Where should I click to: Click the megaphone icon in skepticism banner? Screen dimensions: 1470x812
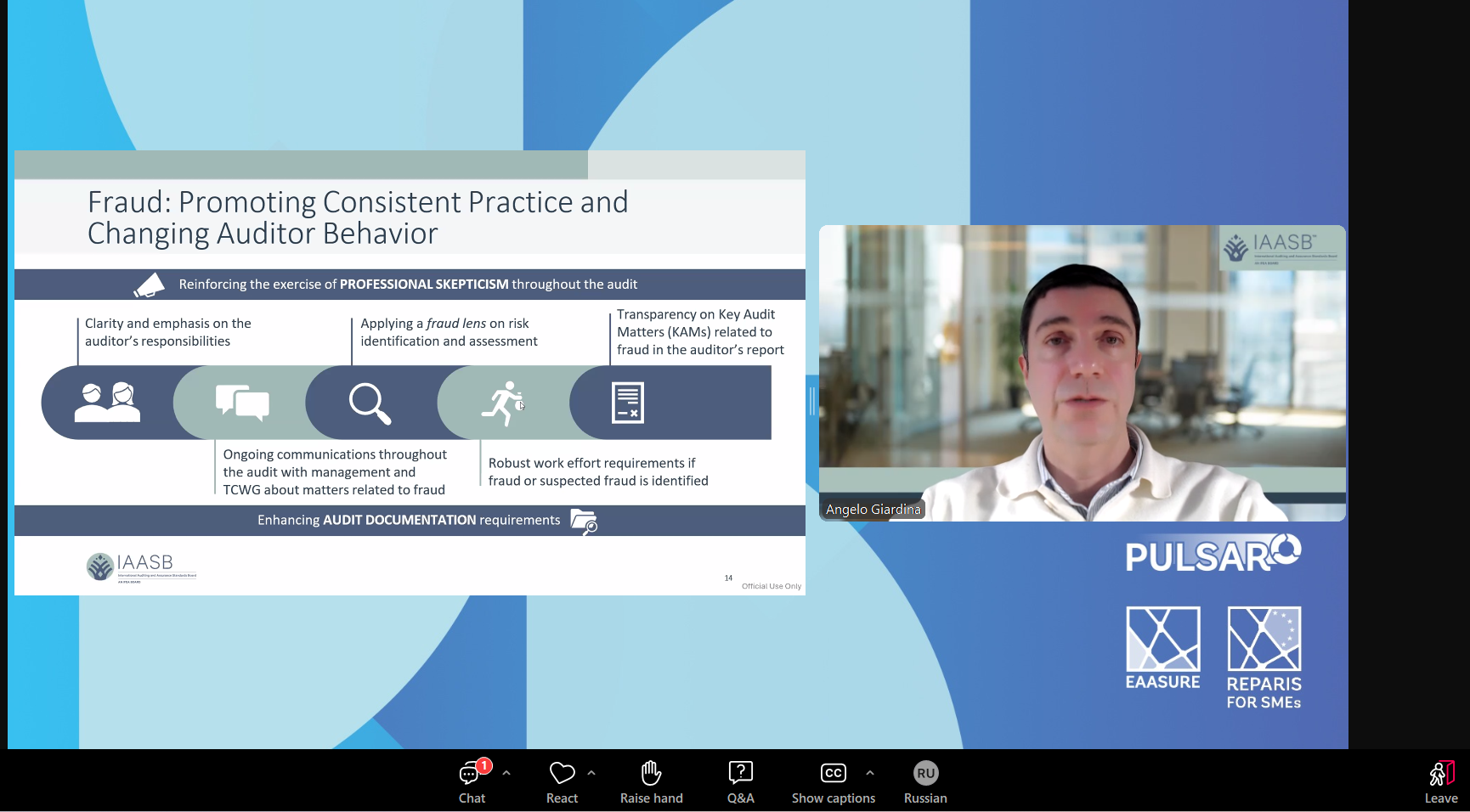(150, 285)
